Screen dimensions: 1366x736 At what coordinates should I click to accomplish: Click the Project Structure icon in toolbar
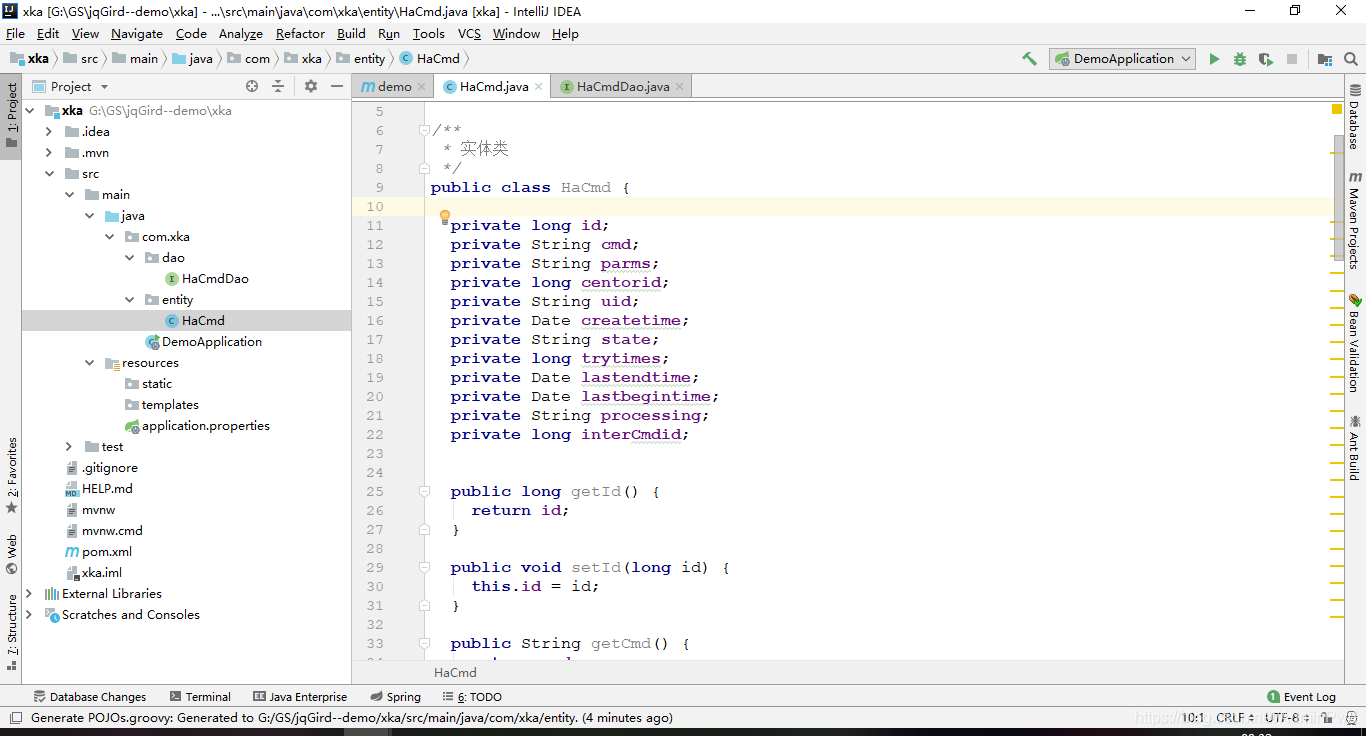(1325, 59)
